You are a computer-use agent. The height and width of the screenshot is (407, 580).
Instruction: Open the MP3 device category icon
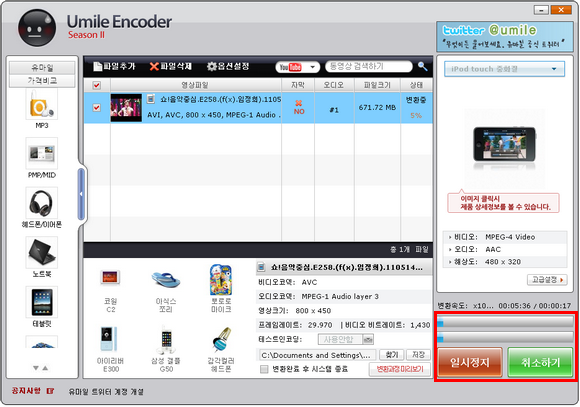42,105
